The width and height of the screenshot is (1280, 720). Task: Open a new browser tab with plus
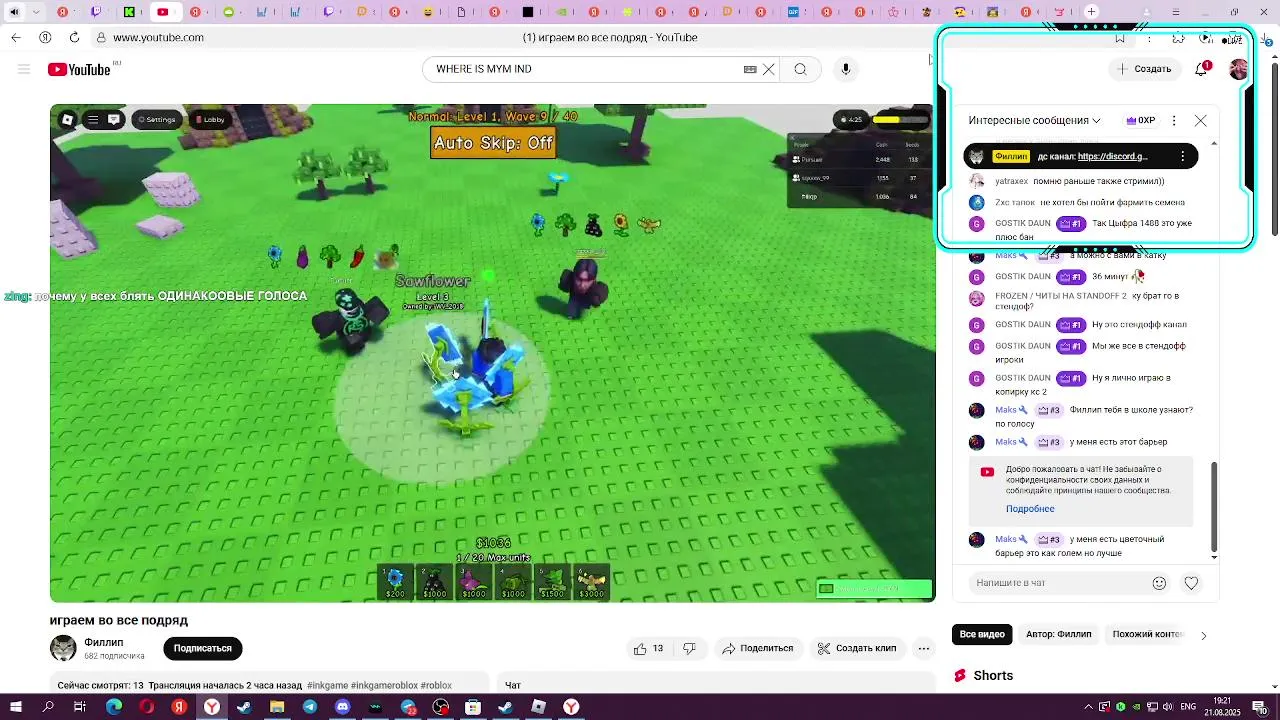[1091, 12]
